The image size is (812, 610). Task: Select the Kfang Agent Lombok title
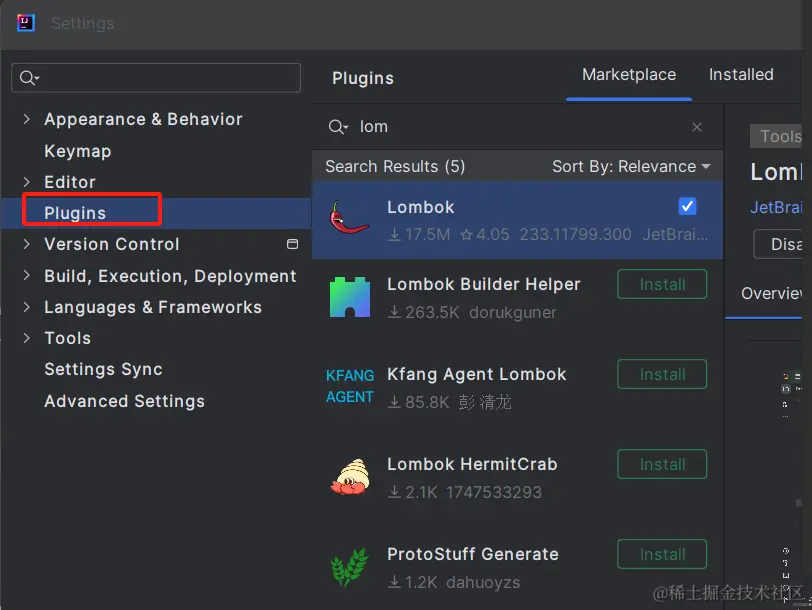pyautogui.click(x=476, y=374)
